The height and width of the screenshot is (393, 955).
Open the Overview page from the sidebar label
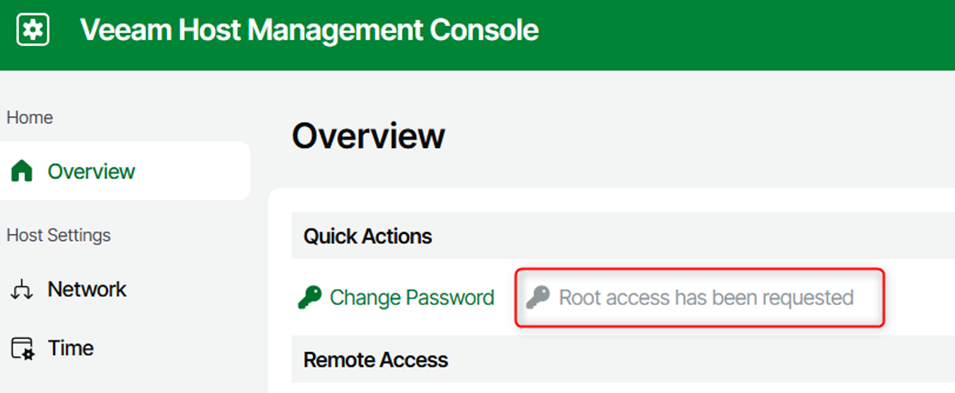[91, 171]
